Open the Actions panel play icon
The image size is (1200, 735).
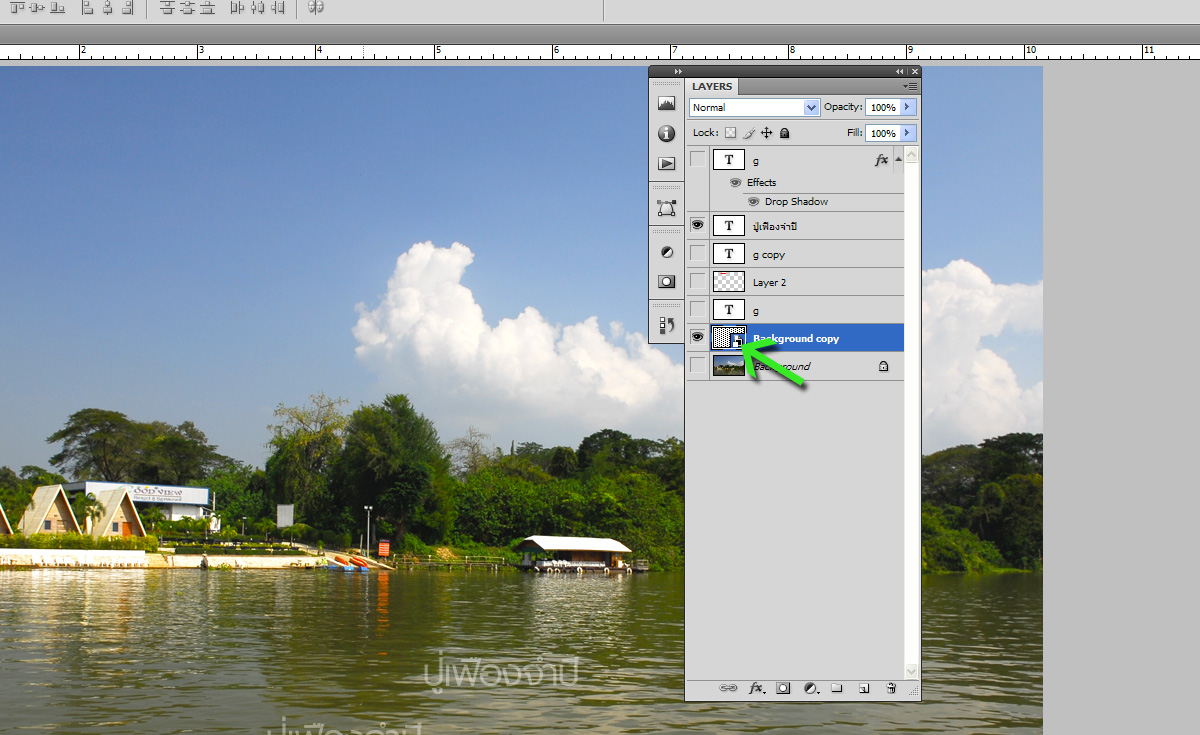click(666, 164)
